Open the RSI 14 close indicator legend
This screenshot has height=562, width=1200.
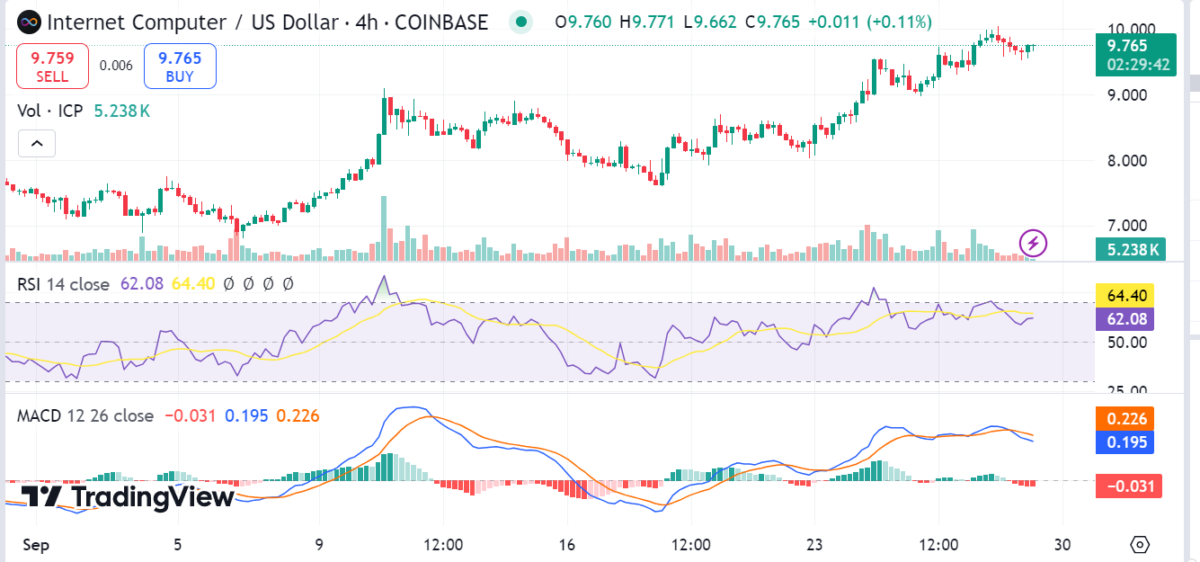pyautogui.click(x=63, y=284)
